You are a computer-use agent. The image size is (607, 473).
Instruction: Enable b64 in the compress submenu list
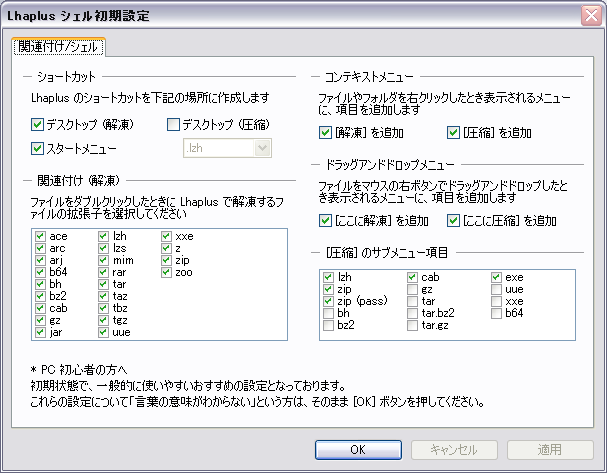(496, 313)
